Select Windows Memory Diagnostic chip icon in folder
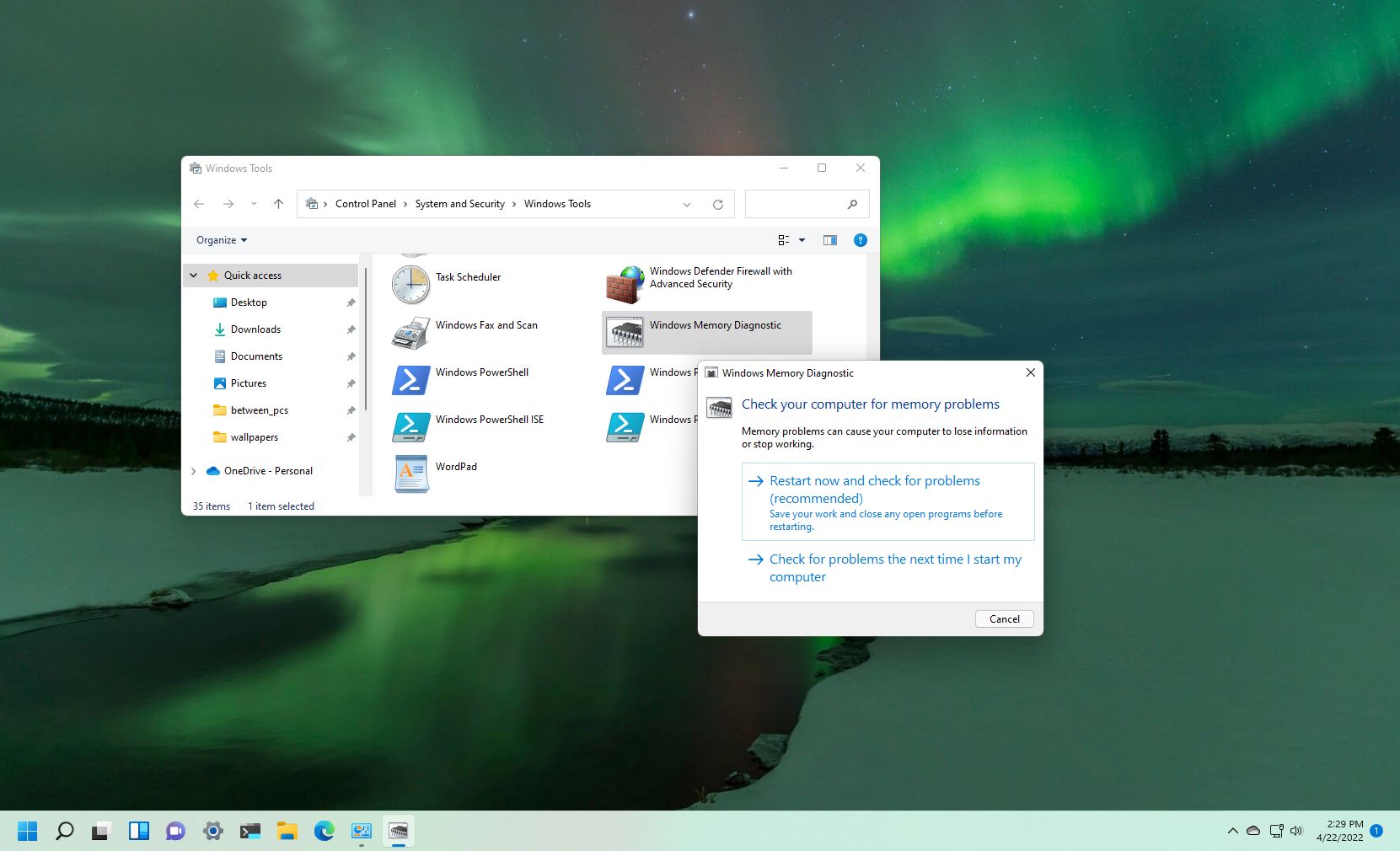Image resolution: width=1400 pixels, height=851 pixels. 625,332
